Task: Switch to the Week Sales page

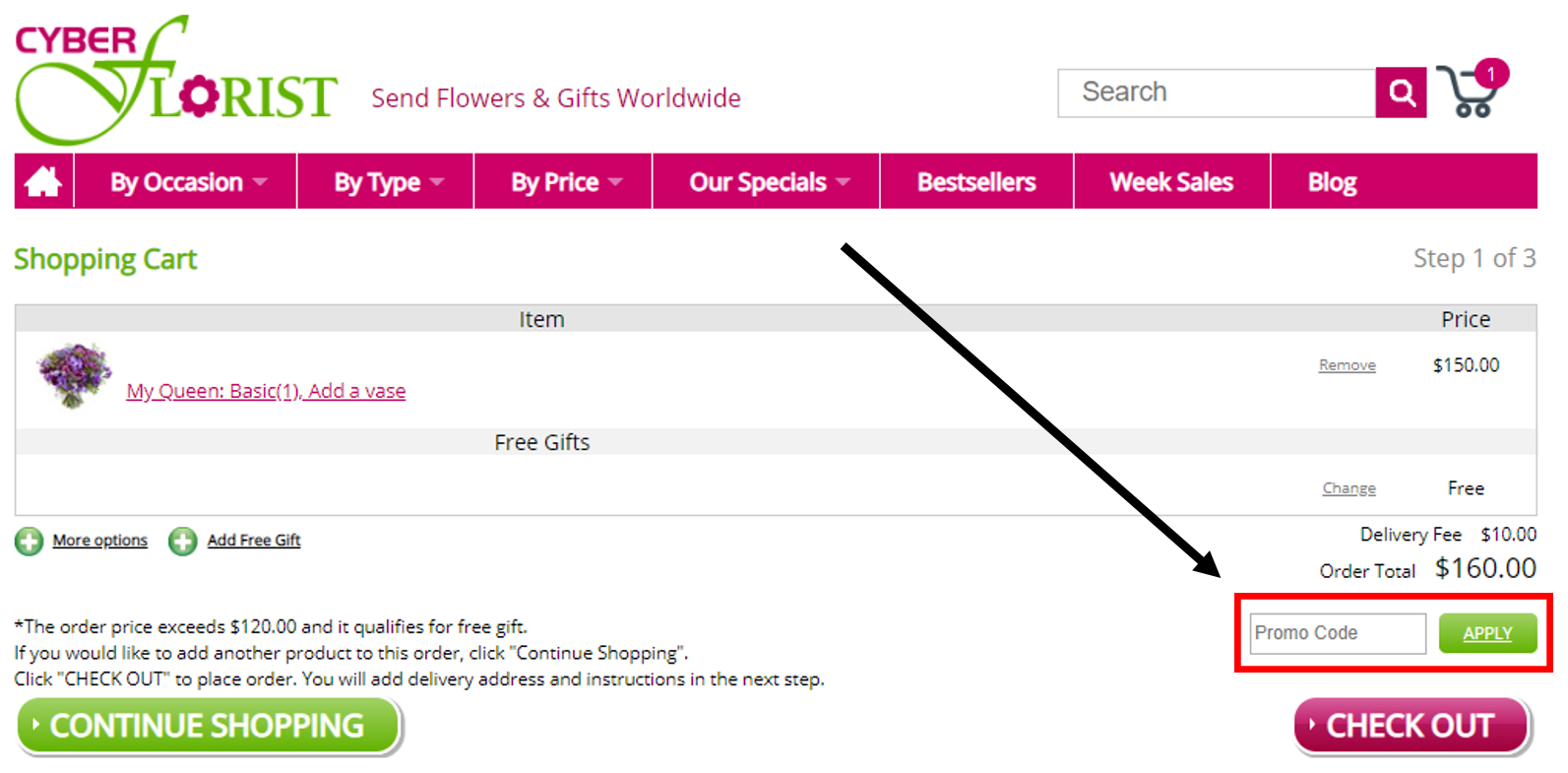Action: tap(1171, 181)
